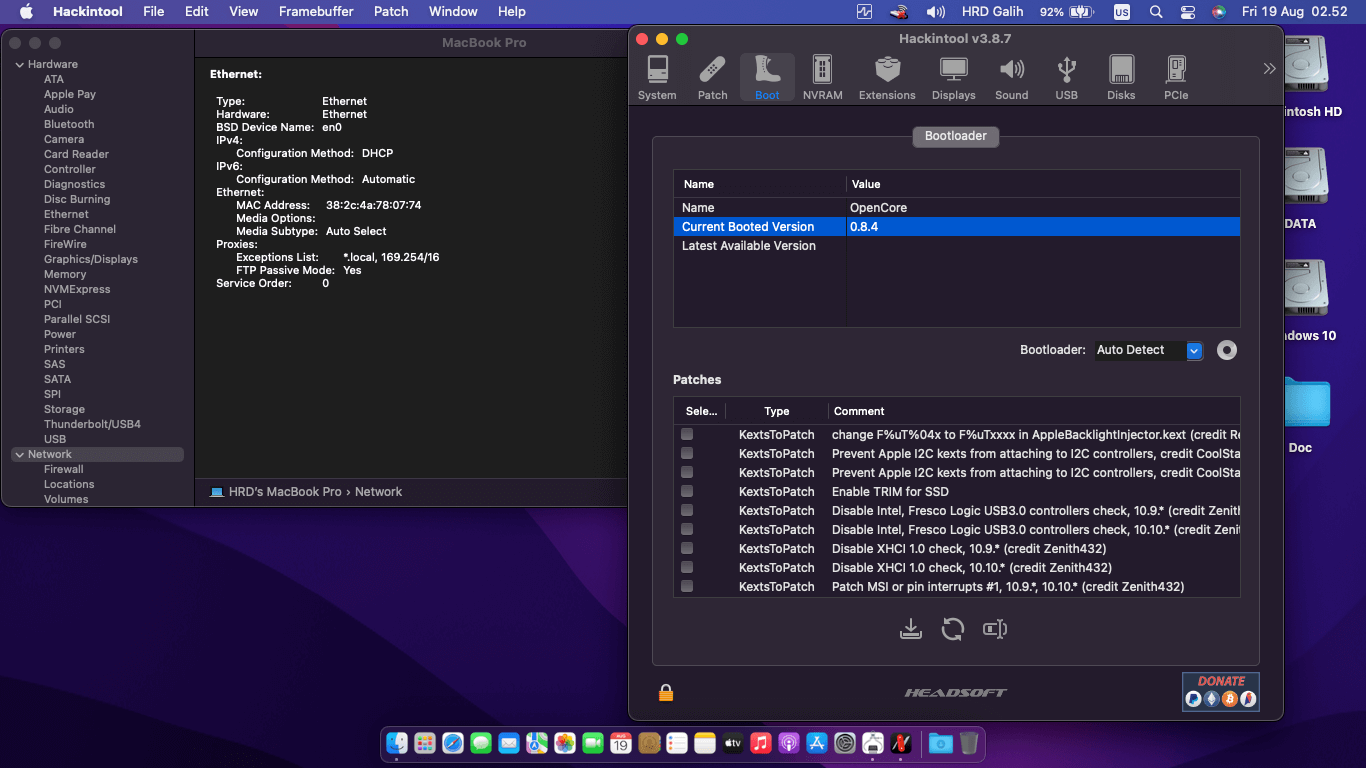Tick the Patch MSI or pin interrupts checkbox

pyautogui.click(x=687, y=587)
